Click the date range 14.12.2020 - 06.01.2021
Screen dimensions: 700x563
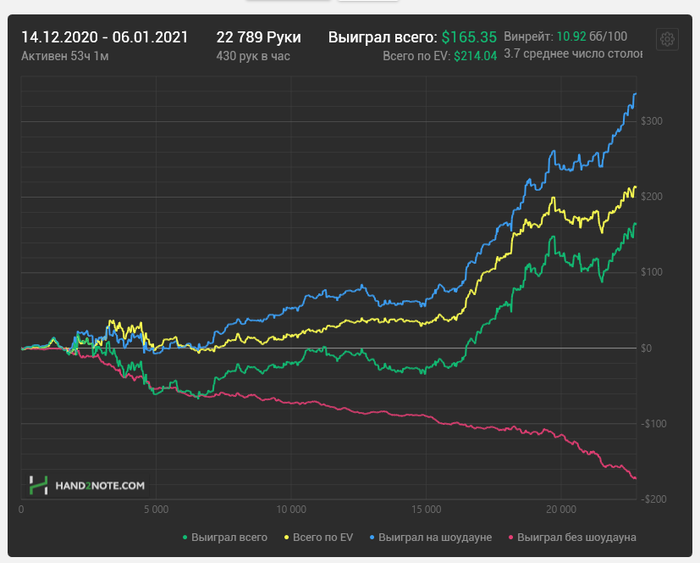(105, 37)
